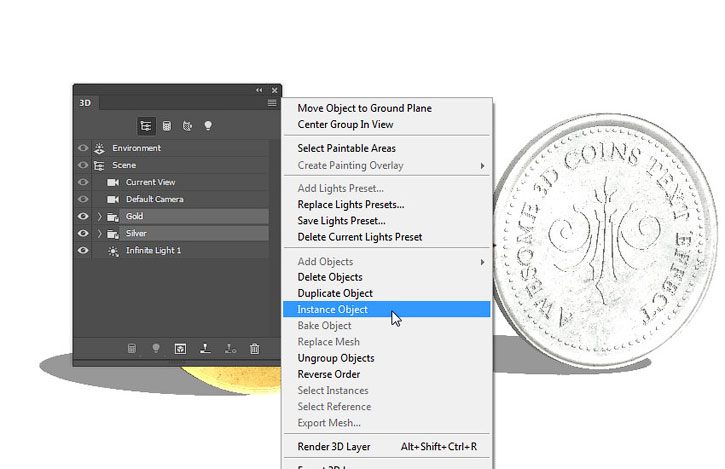Viewport: 725px width, 469px height.
Task: Select Duplicate Object menu entry
Action: click(x=335, y=294)
